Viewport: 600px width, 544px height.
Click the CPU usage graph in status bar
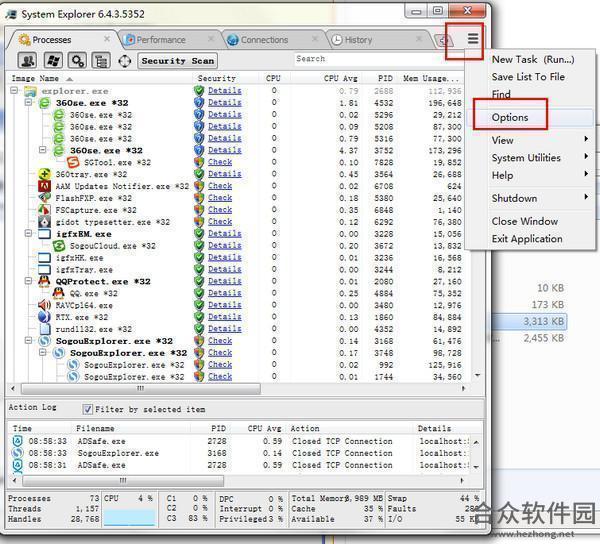pos(130,518)
